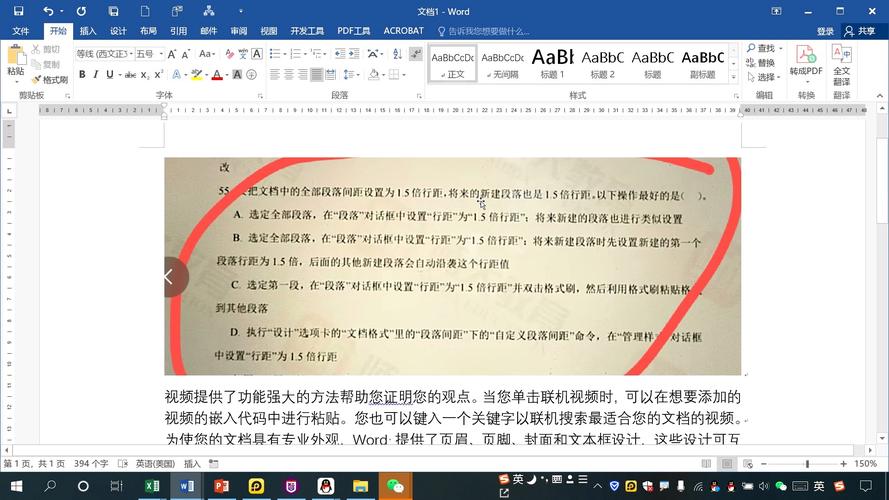This screenshot has width=889, height=500.
Task: Click the Enclose Characters circle icon
Action: point(252,74)
